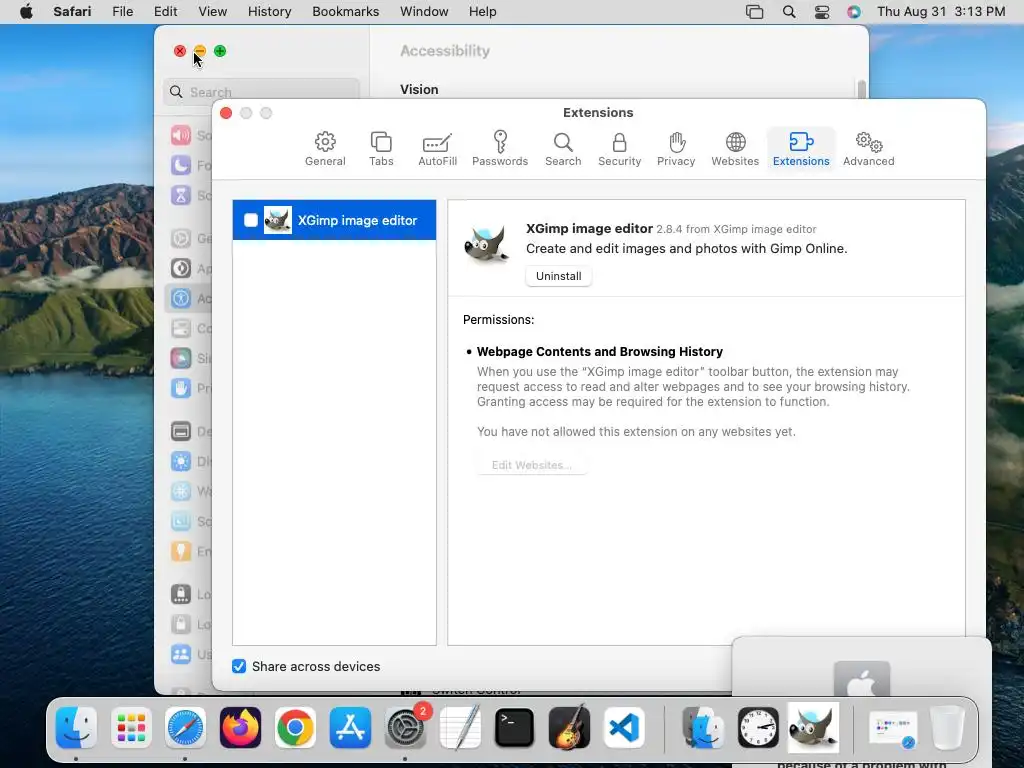Open Spotlight search in menu bar
1024x768 pixels.
pyautogui.click(x=789, y=12)
